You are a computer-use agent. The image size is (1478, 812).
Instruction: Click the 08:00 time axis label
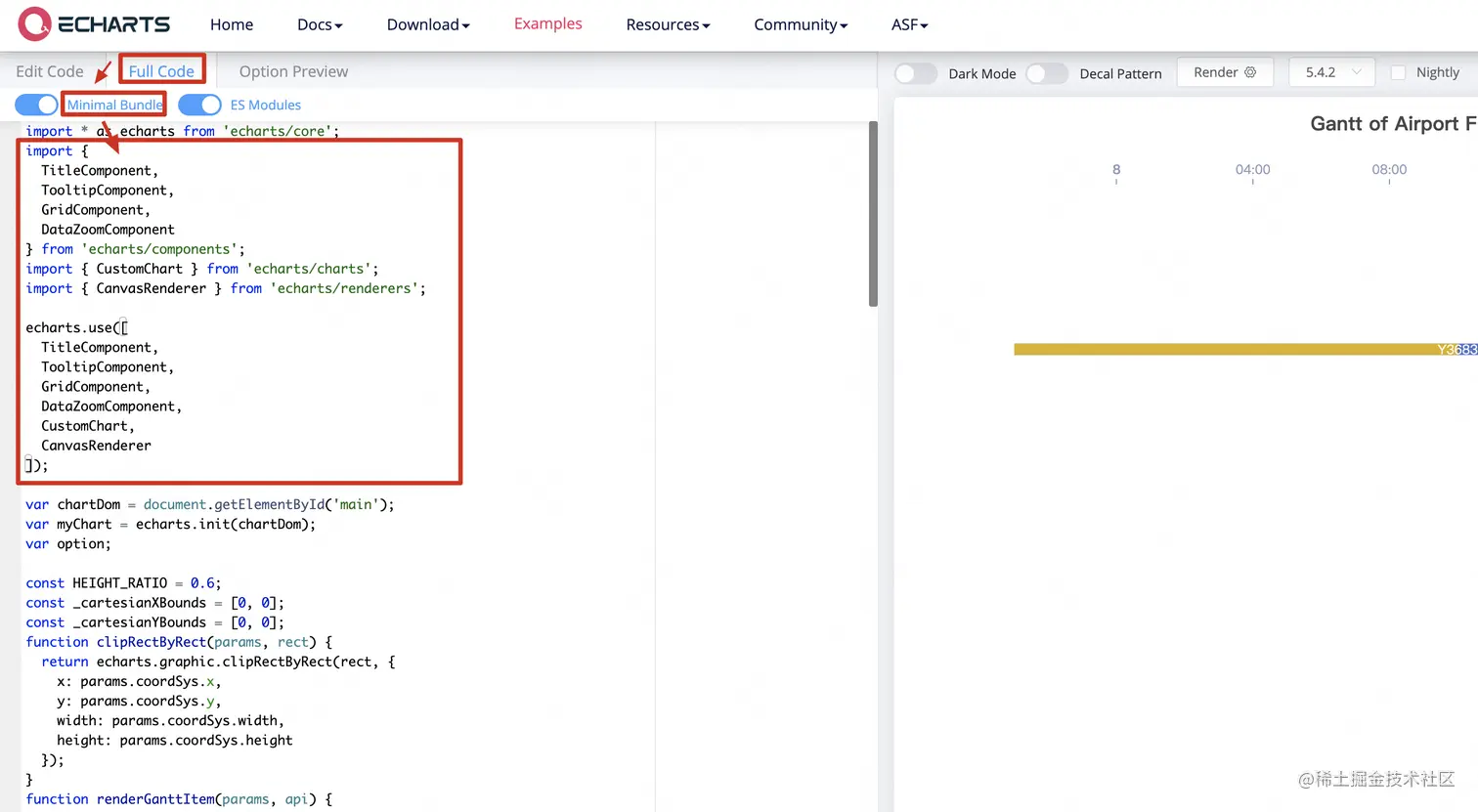(1389, 170)
